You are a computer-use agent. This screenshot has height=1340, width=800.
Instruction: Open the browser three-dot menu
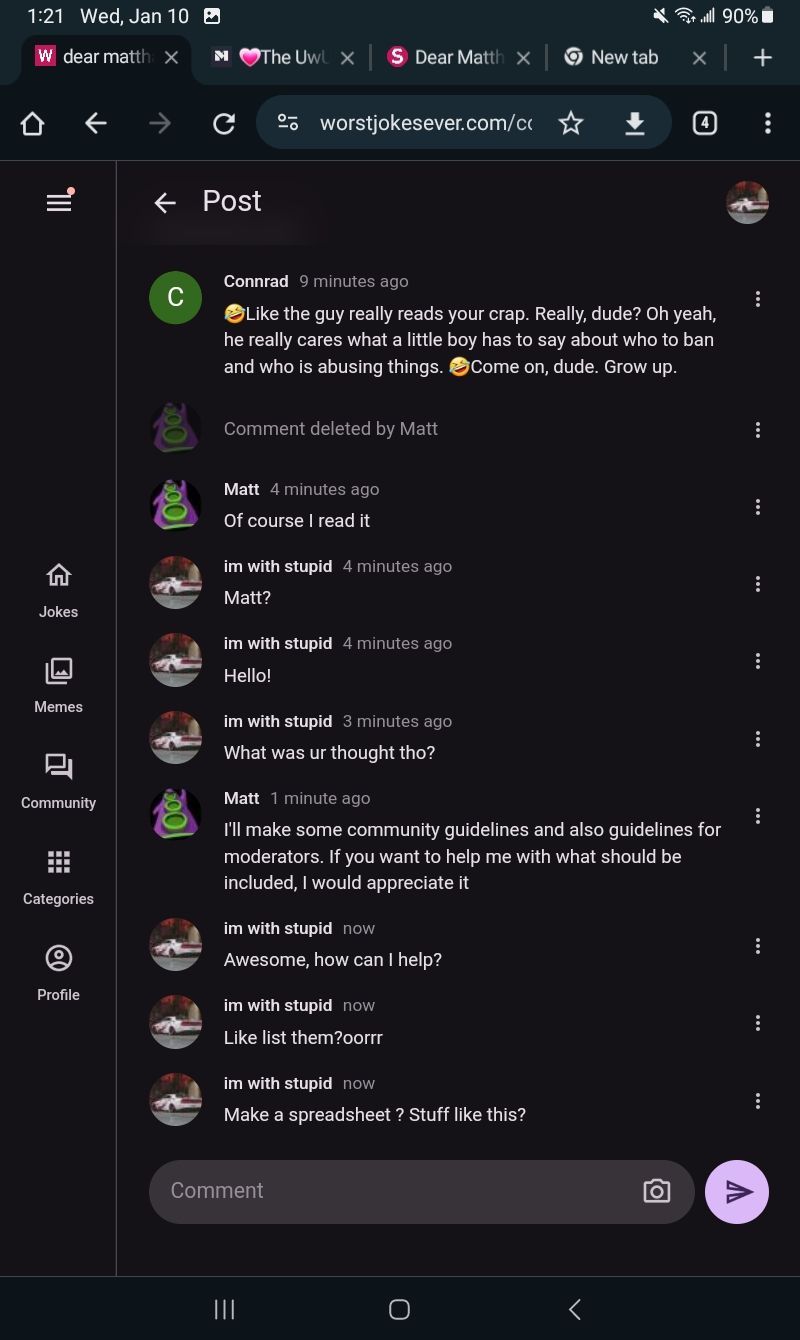click(x=767, y=123)
